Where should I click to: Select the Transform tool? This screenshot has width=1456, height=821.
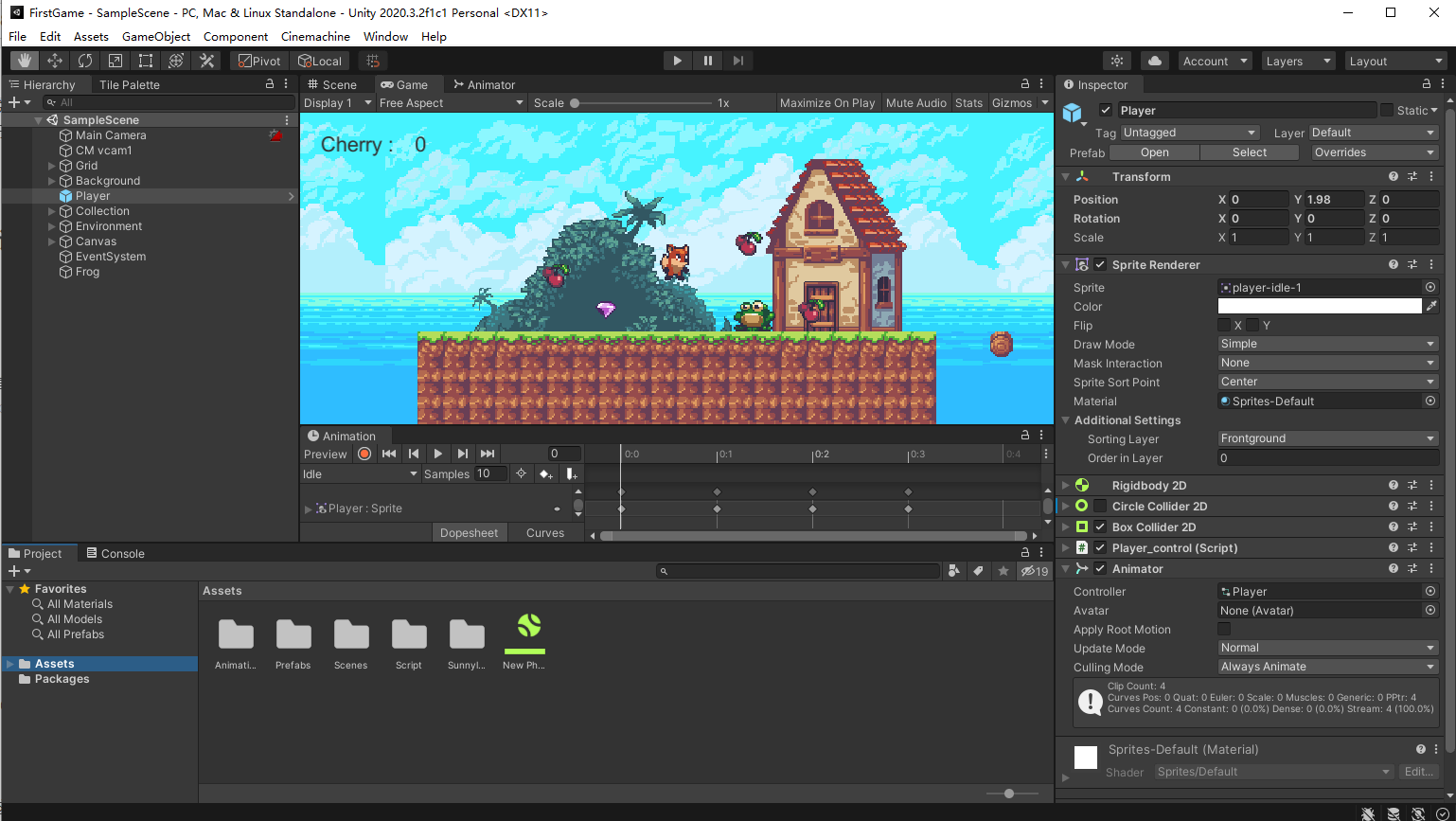[x=176, y=61]
